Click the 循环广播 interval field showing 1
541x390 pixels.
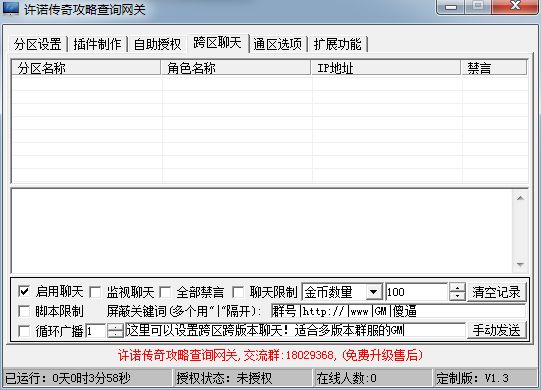[x=96, y=331]
